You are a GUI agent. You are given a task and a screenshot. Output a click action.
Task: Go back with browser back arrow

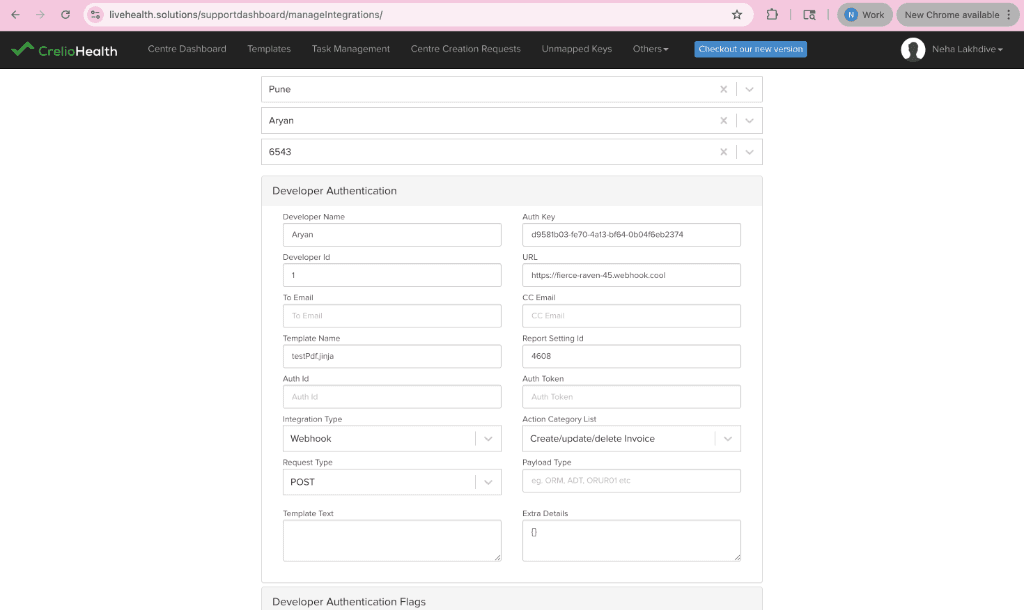click(x=16, y=14)
